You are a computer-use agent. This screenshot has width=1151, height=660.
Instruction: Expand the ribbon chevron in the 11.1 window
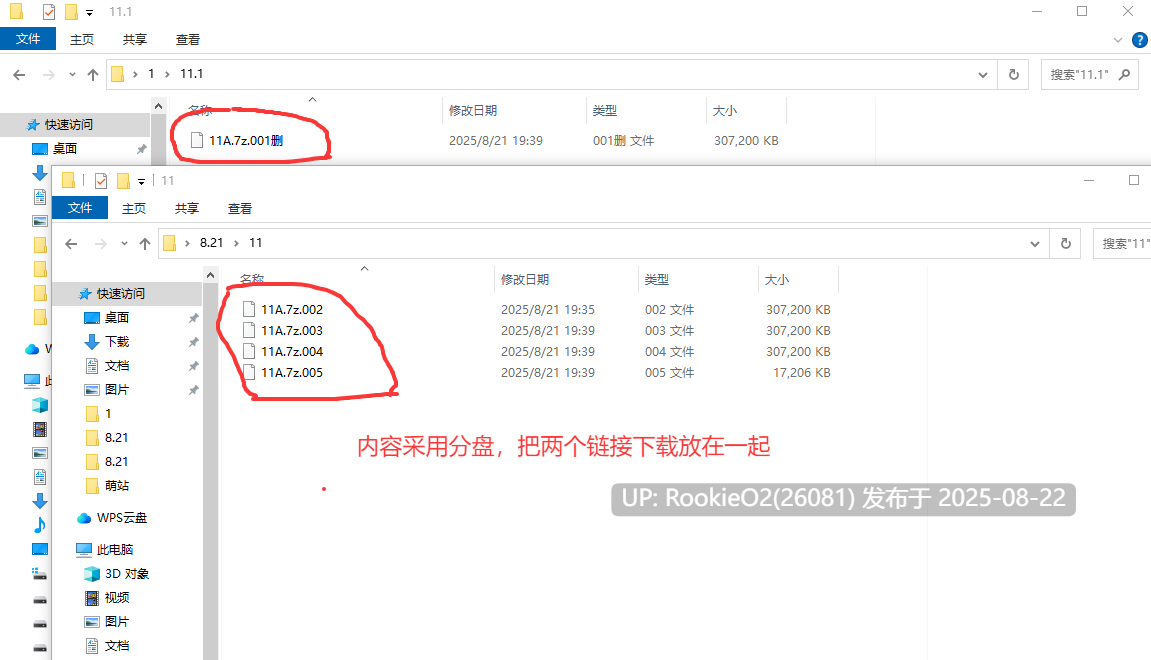[x=1118, y=40]
